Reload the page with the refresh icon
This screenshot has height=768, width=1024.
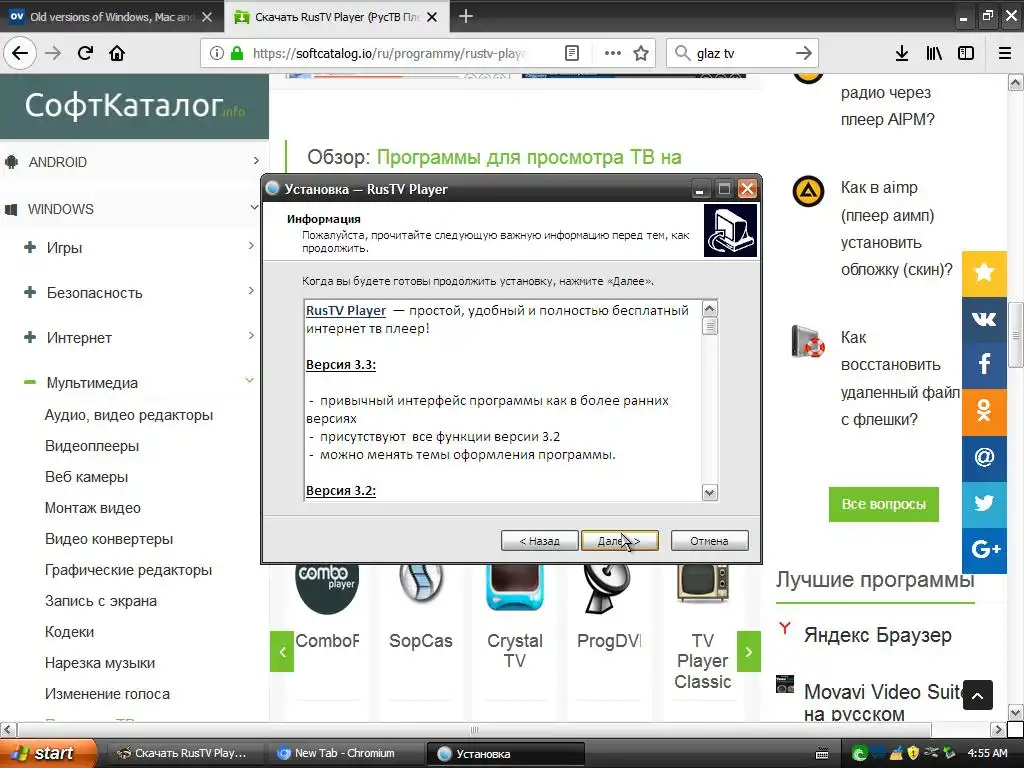(x=85, y=53)
